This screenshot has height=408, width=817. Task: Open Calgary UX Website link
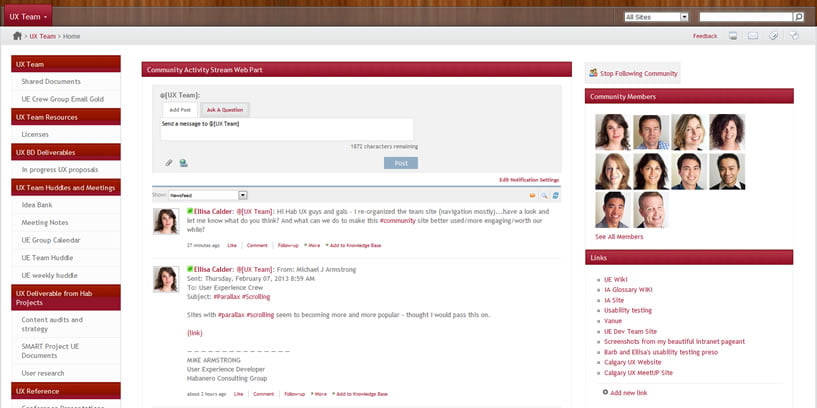(x=632, y=362)
